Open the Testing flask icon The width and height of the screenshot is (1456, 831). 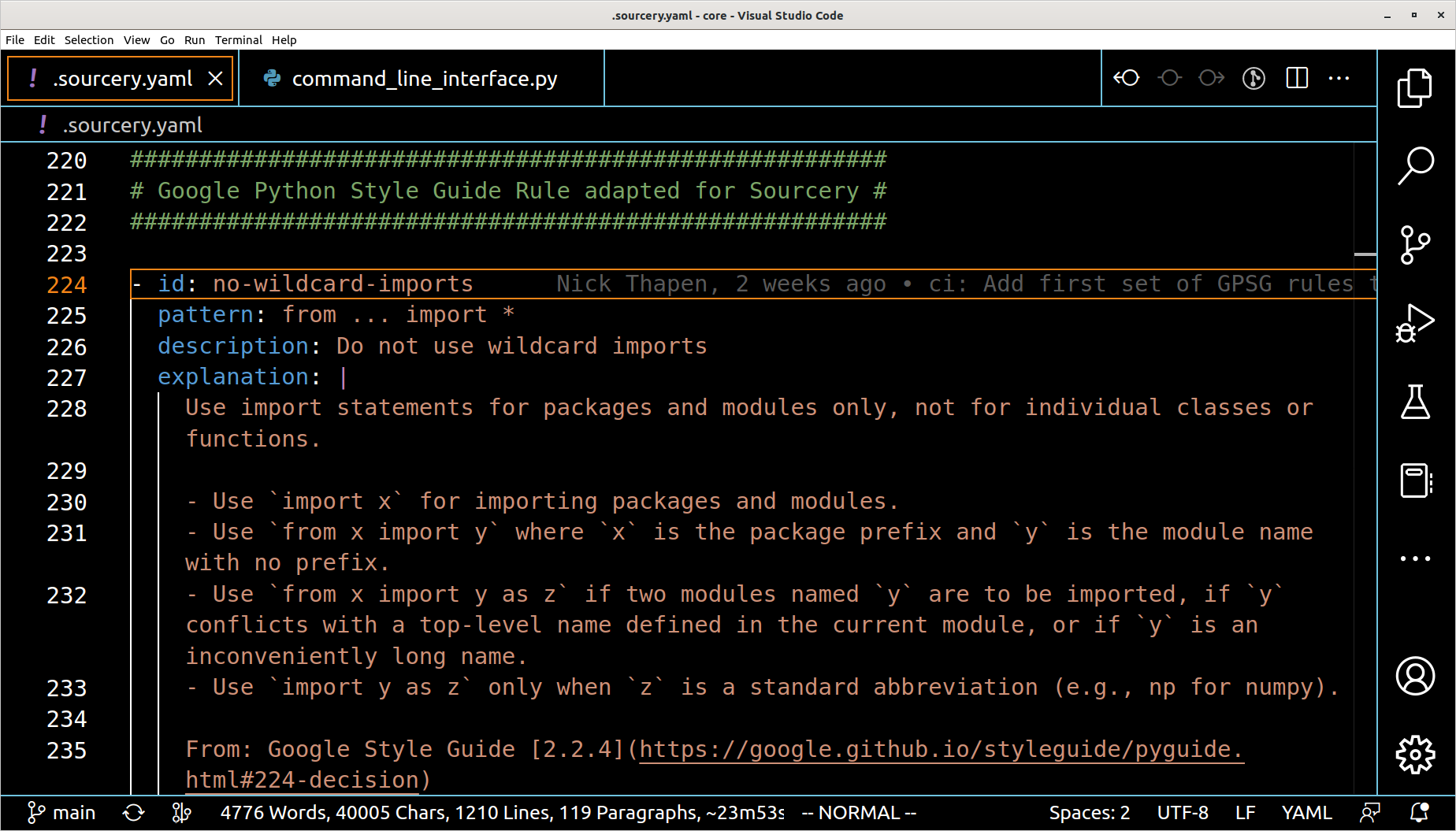coord(1415,402)
